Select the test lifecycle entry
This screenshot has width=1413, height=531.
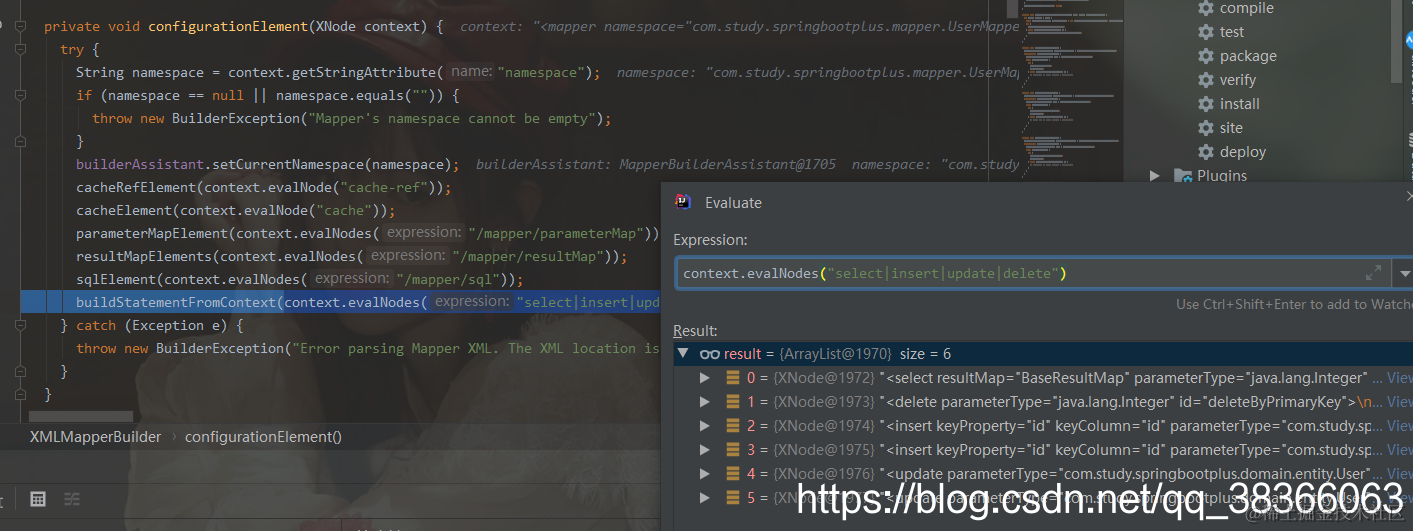(1232, 32)
